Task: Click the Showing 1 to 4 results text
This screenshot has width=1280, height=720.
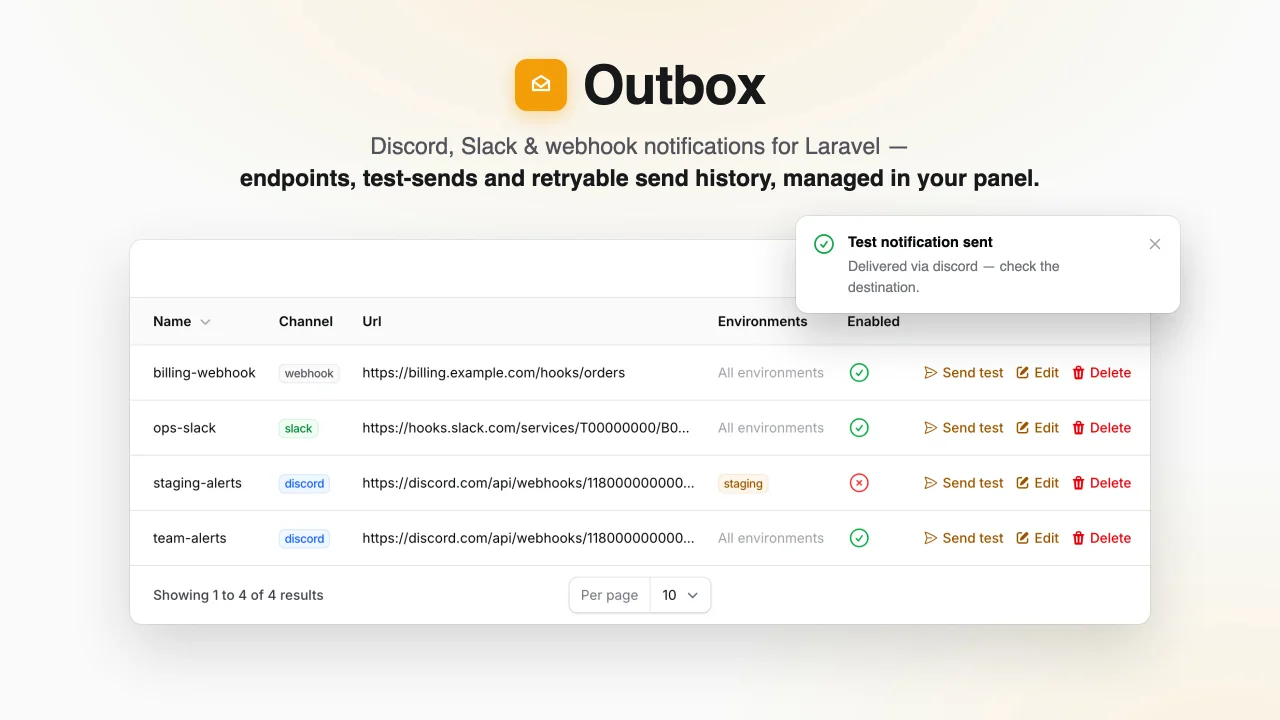Action: coord(238,595)
